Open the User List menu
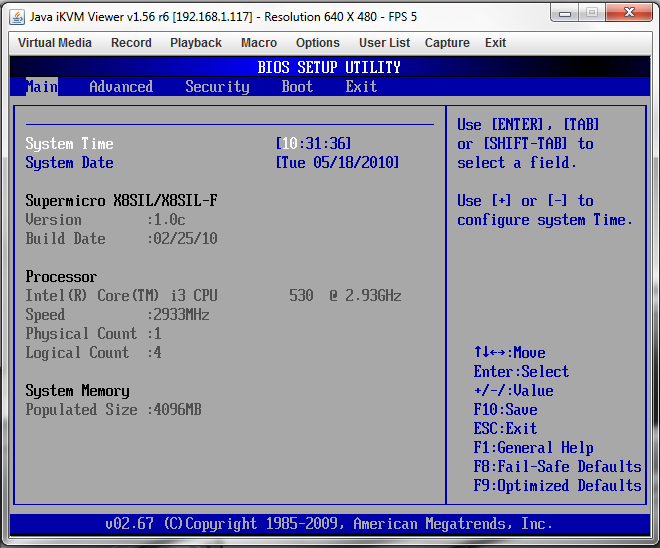660x548 pixels. pyautogui.click(x=385, y=43)
